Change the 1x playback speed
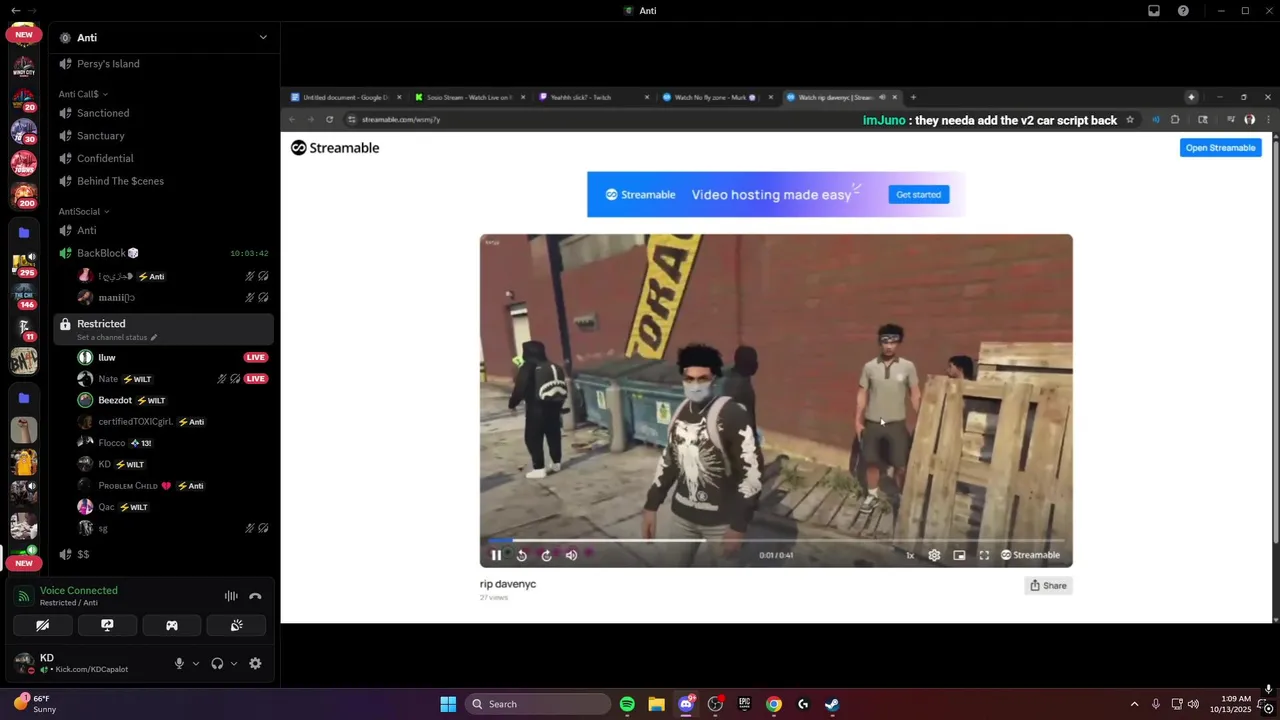Image resolution: width=1280 pixels, height=720 pixels. (x=910, y=555)
